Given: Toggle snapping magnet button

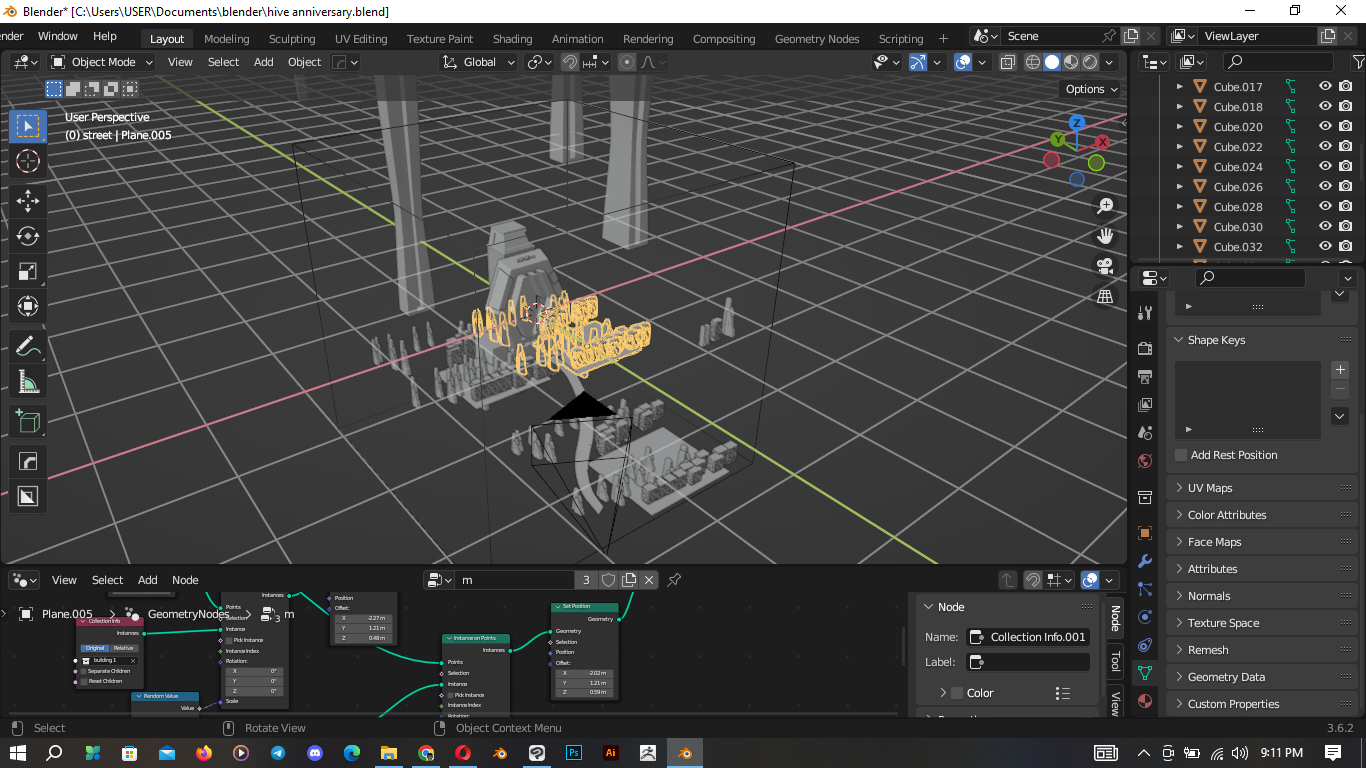Looking at the screenshot, I should [x=569, y=62].
